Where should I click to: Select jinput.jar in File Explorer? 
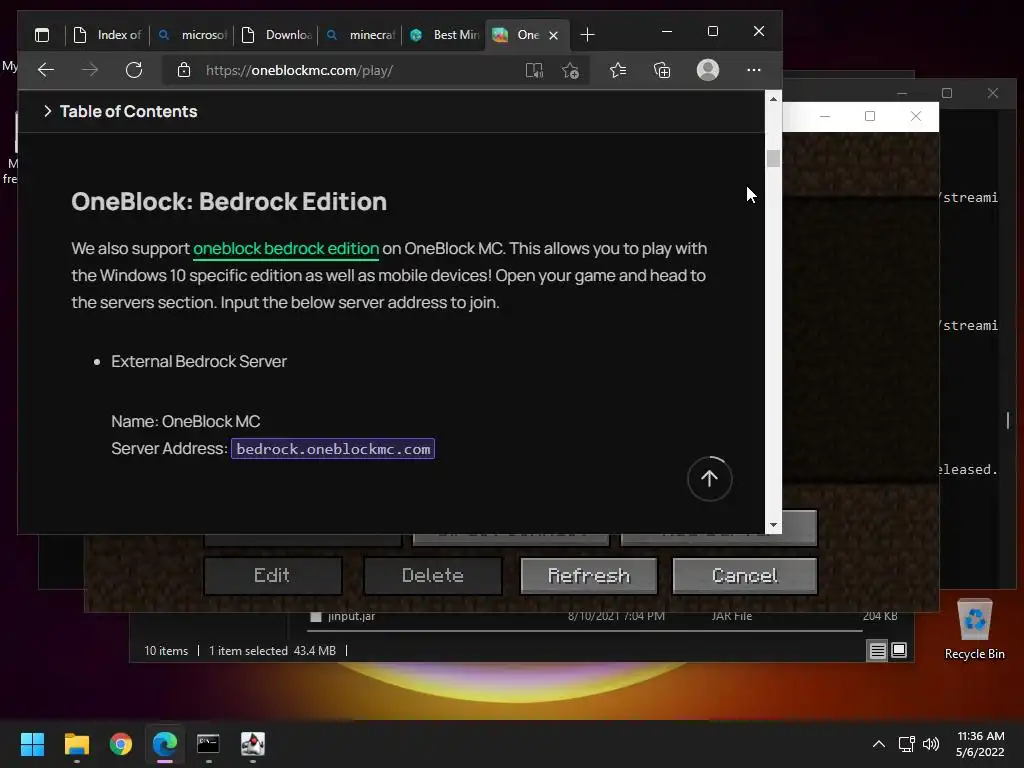(x=351, y=616)
